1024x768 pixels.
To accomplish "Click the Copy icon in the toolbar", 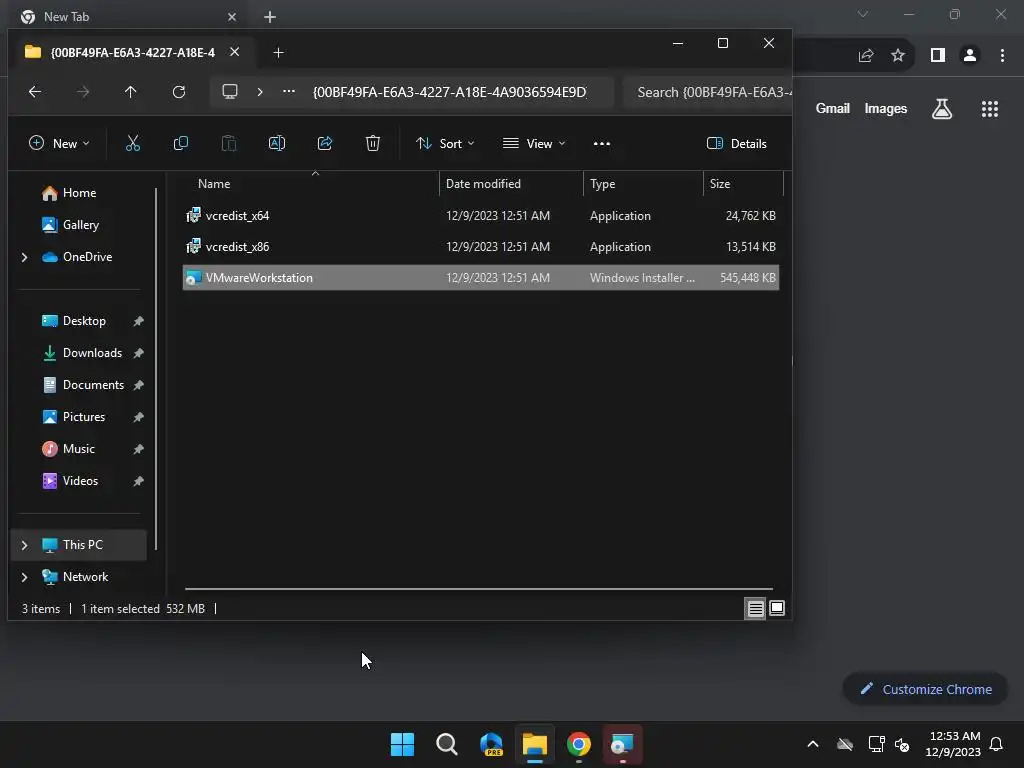I will click(181, 144).
